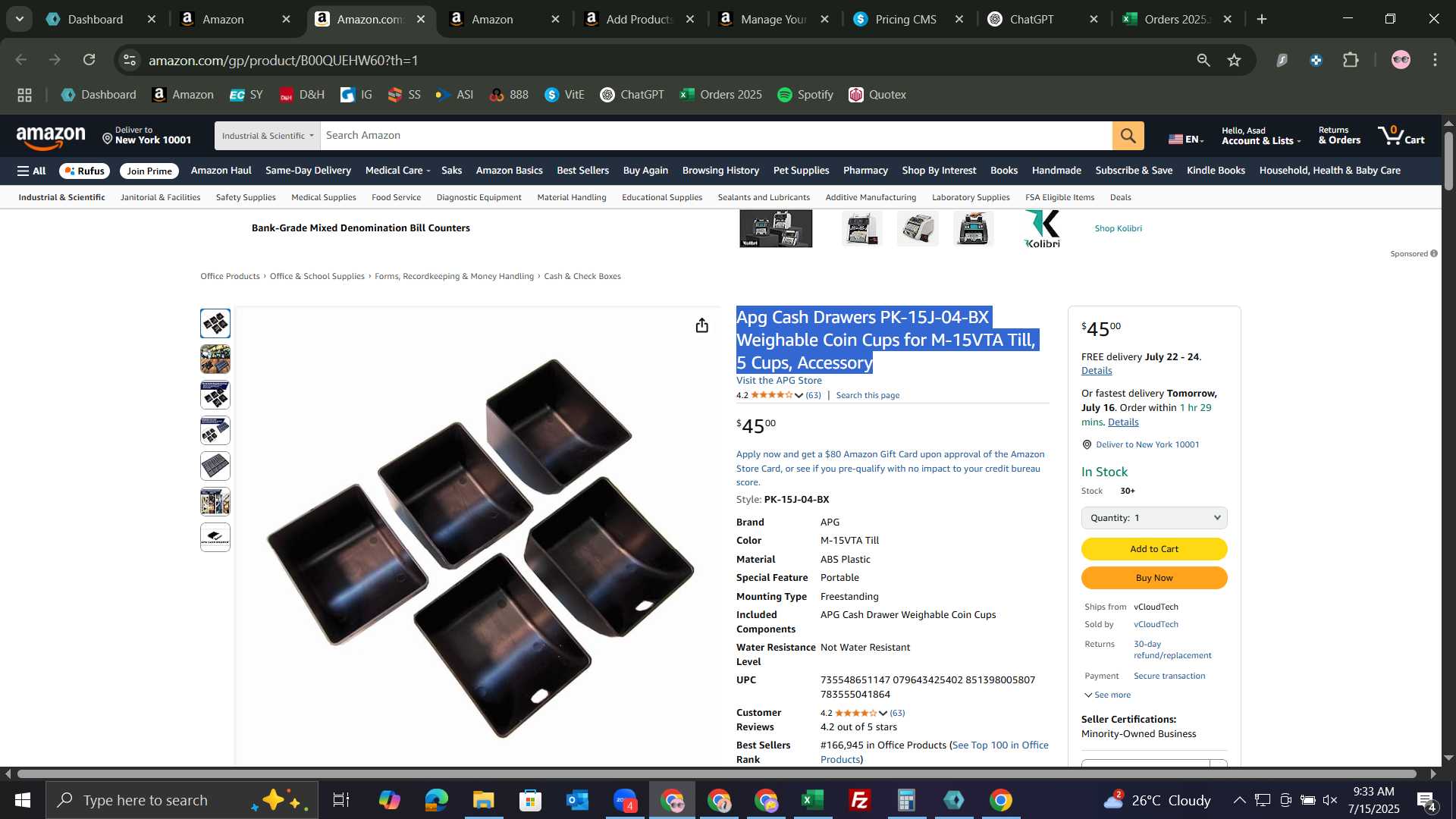Select the last product thumbnail with APG logo

215,538
